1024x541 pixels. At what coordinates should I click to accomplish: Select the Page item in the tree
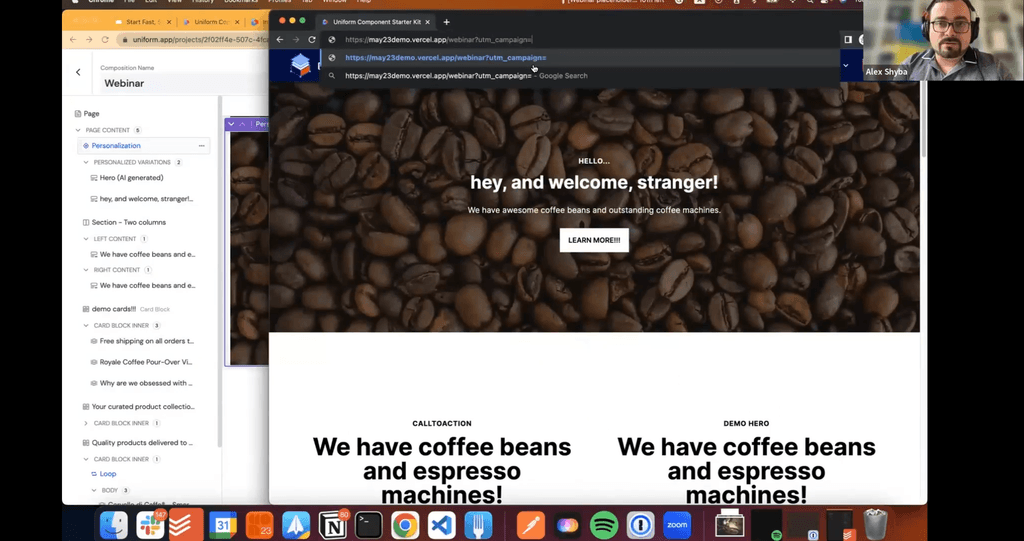pos(87,114)
